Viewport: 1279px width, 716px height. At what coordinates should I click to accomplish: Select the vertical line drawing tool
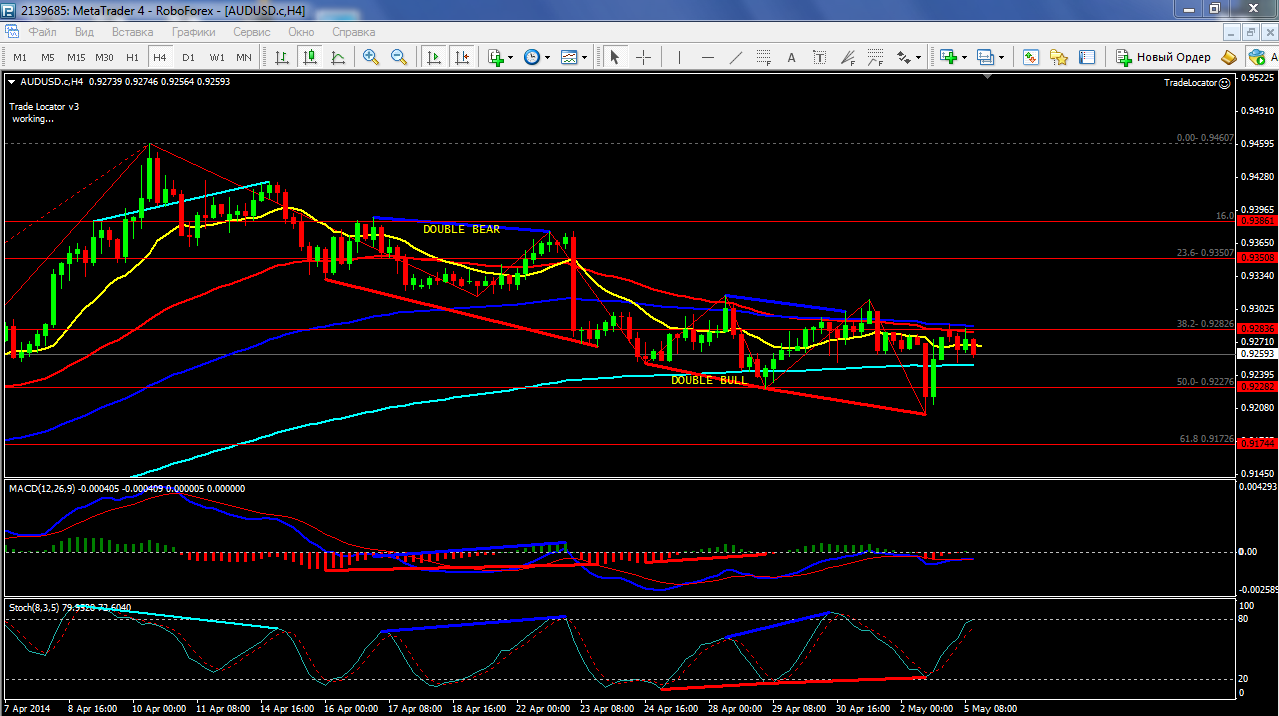point(679,57)
